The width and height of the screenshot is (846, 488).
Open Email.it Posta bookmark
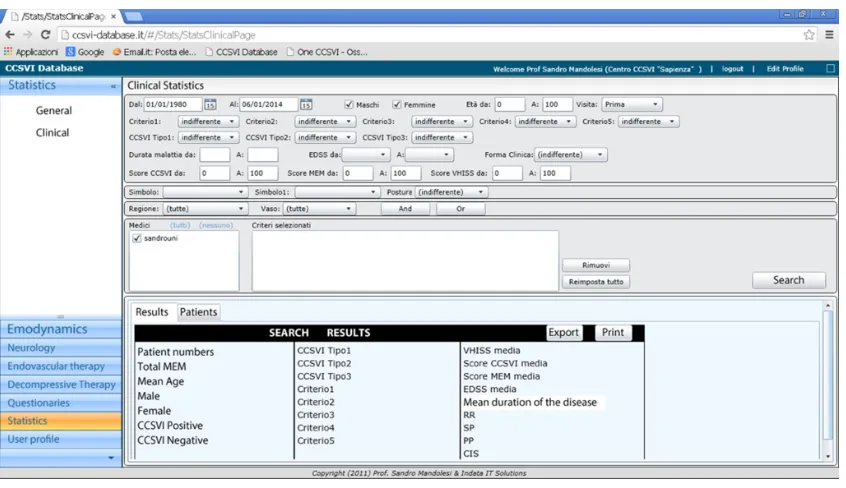tap(154, 52)
